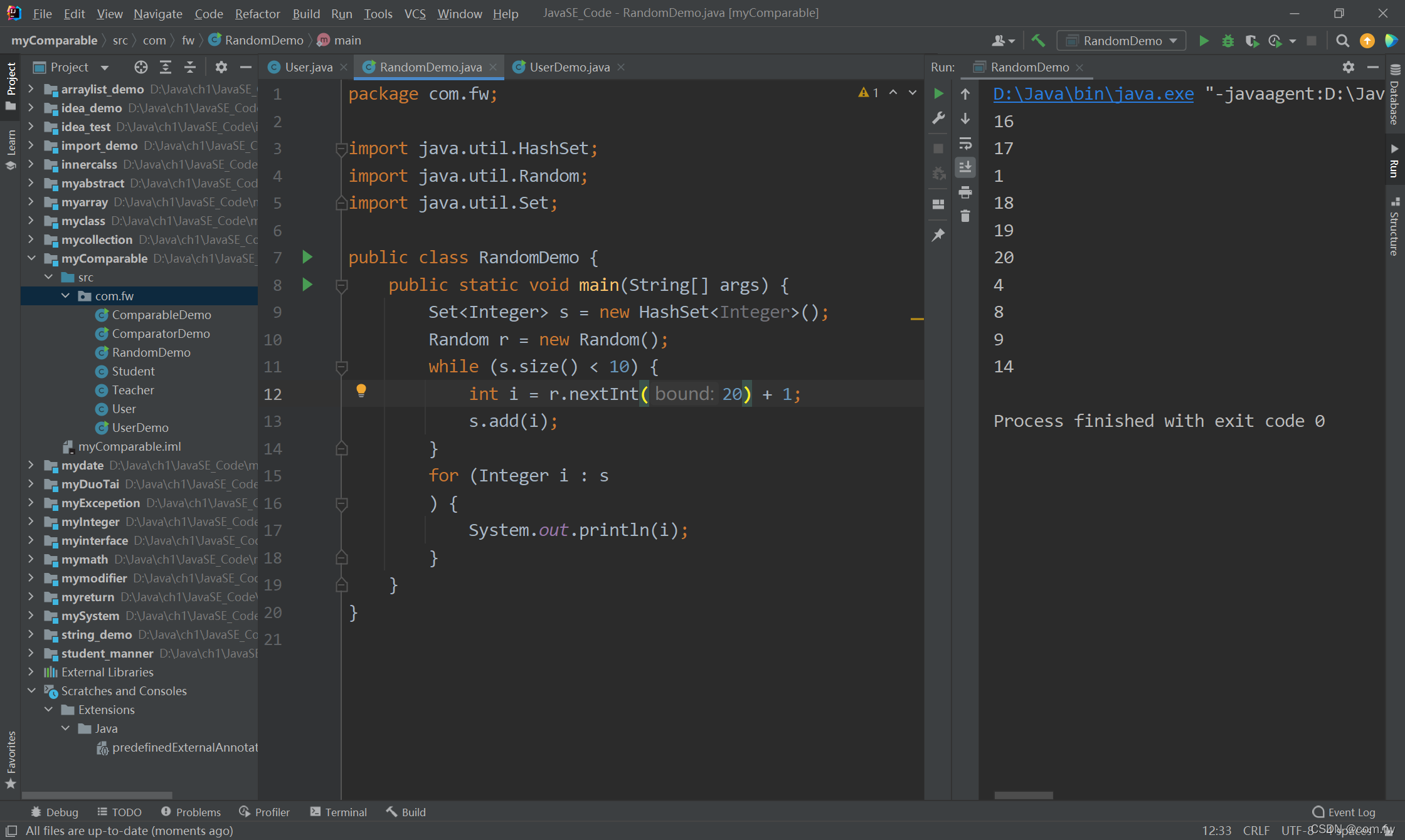This screenshot has height=840, width=1405.
Task: Open the RandomDemo run configuration dropdown
Action: pos(1121,41)
